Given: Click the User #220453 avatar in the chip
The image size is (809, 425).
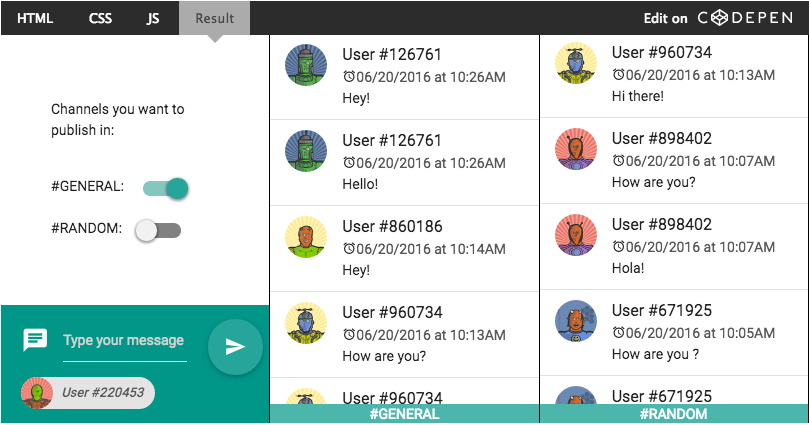Looking at the screenshot, I should (37, 393).
